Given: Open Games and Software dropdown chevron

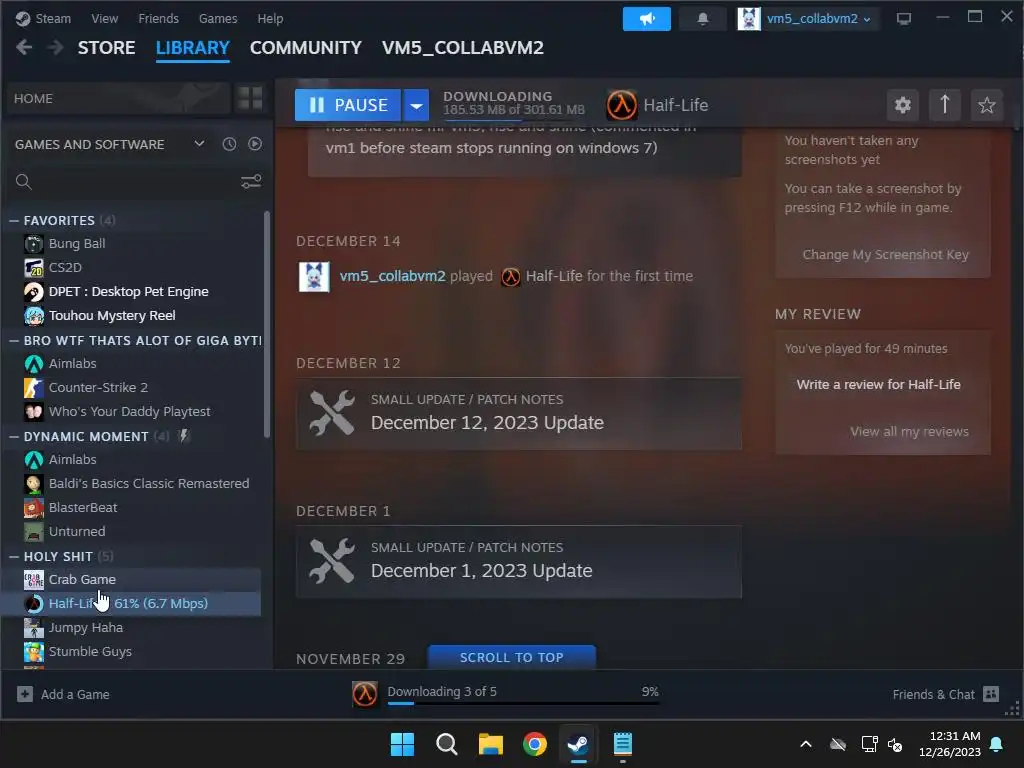Looking at the screenshot, I should [x=199, y=144].
